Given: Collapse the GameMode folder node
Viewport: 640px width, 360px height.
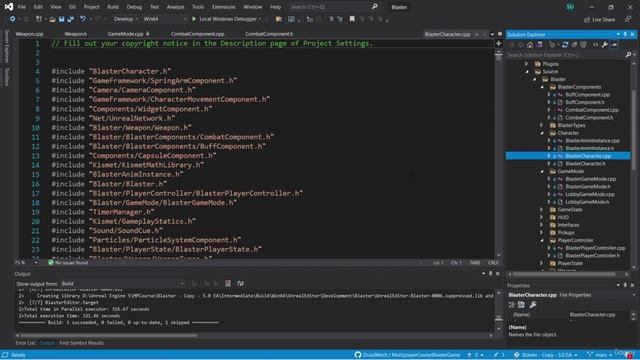Looking at the screenshot, I should 542,171.
